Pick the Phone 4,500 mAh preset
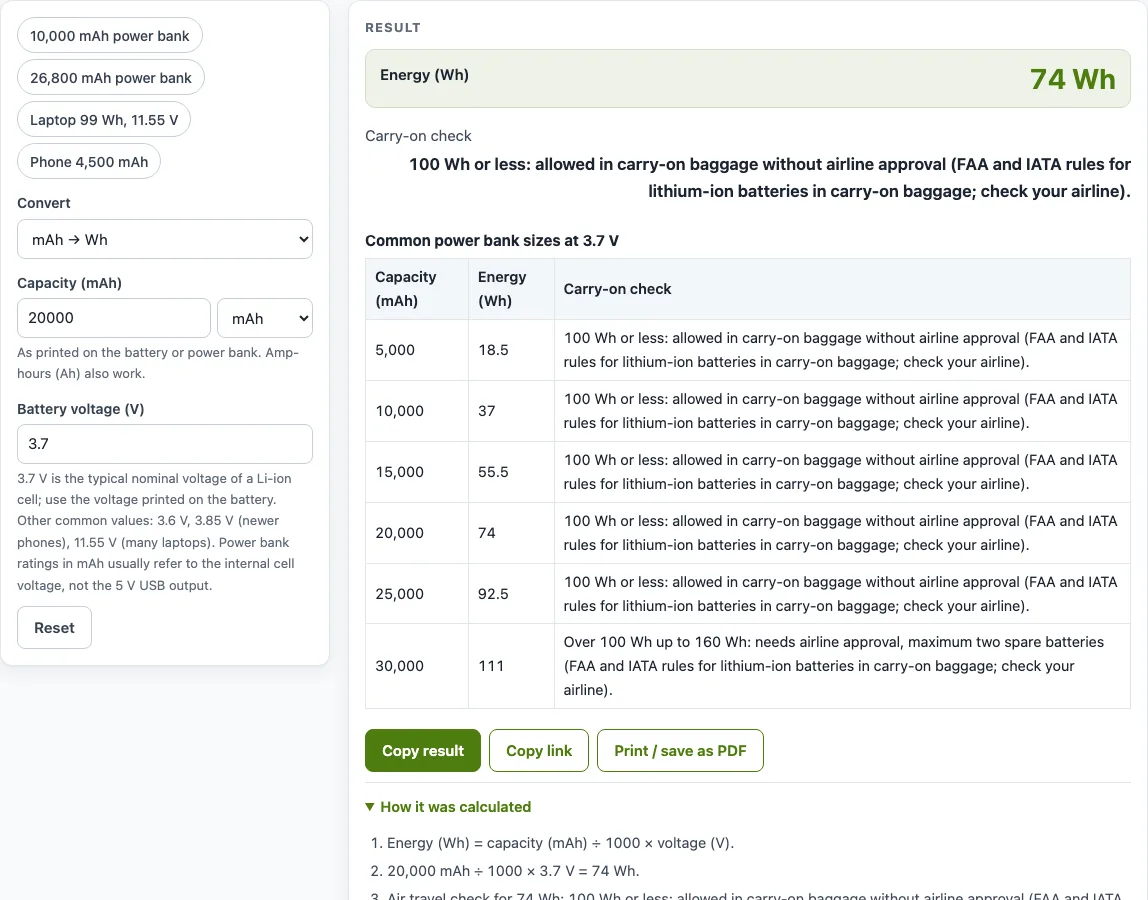The height and width of the screenshot is (900, 1148). click(x=89, y=162)
